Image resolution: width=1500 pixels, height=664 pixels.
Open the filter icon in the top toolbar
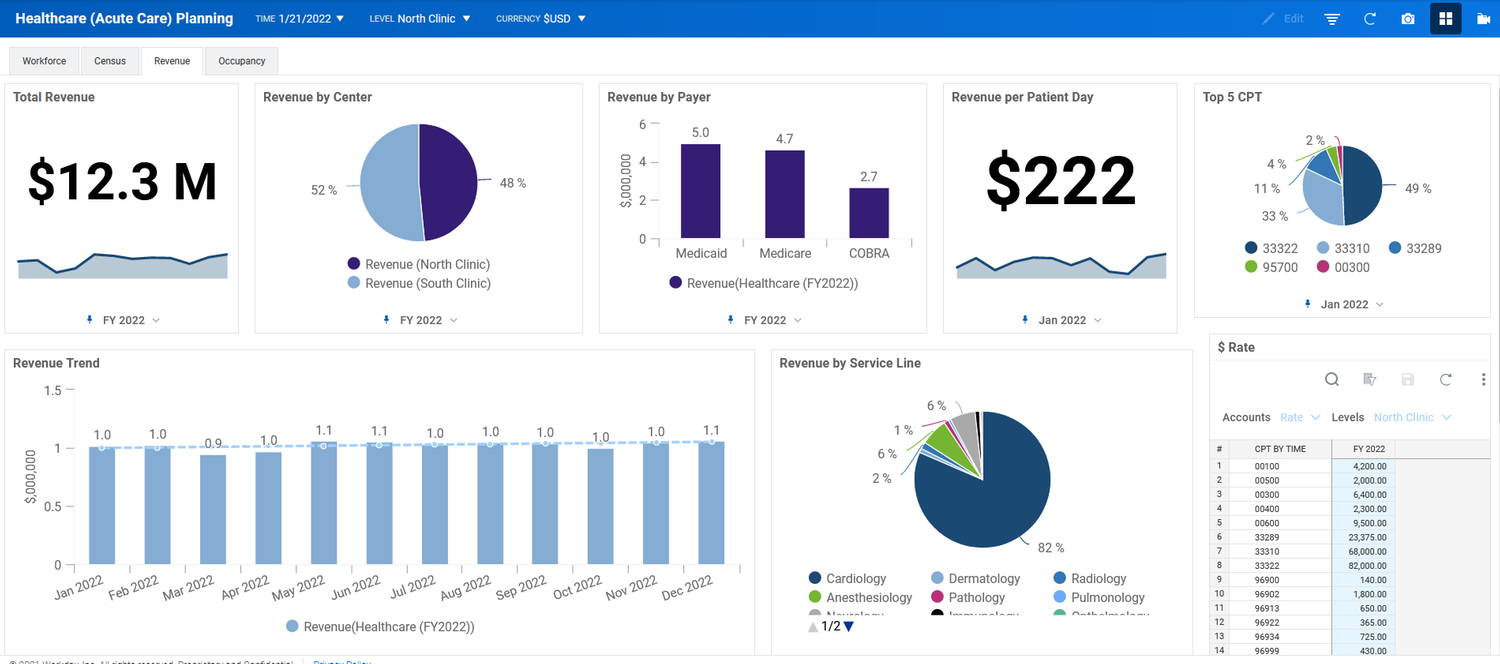click(x=1331, y=18)
